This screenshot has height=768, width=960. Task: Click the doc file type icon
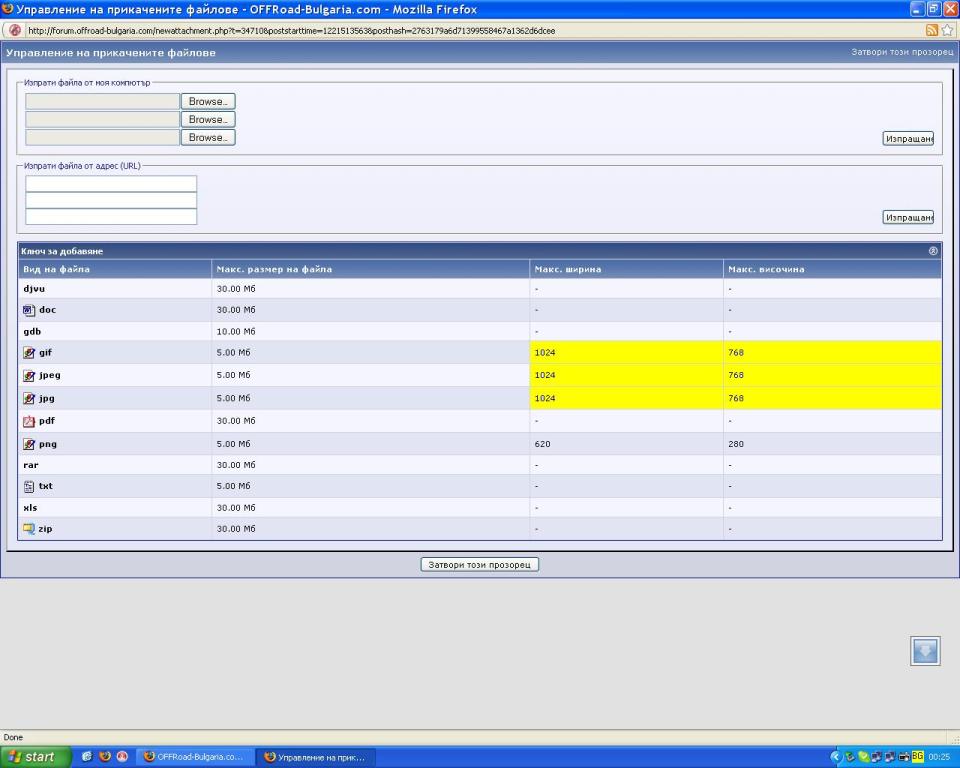[29, 310]
